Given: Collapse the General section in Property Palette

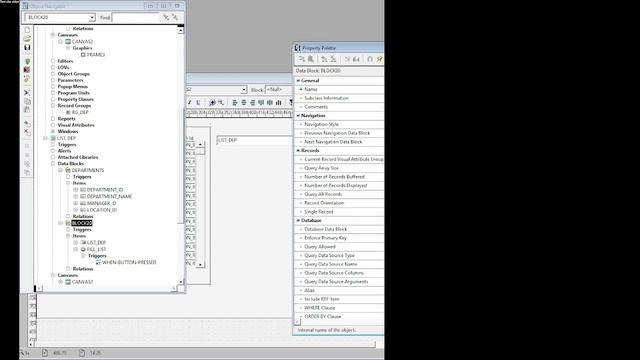Looking at the screenshot, I should 298,81.
